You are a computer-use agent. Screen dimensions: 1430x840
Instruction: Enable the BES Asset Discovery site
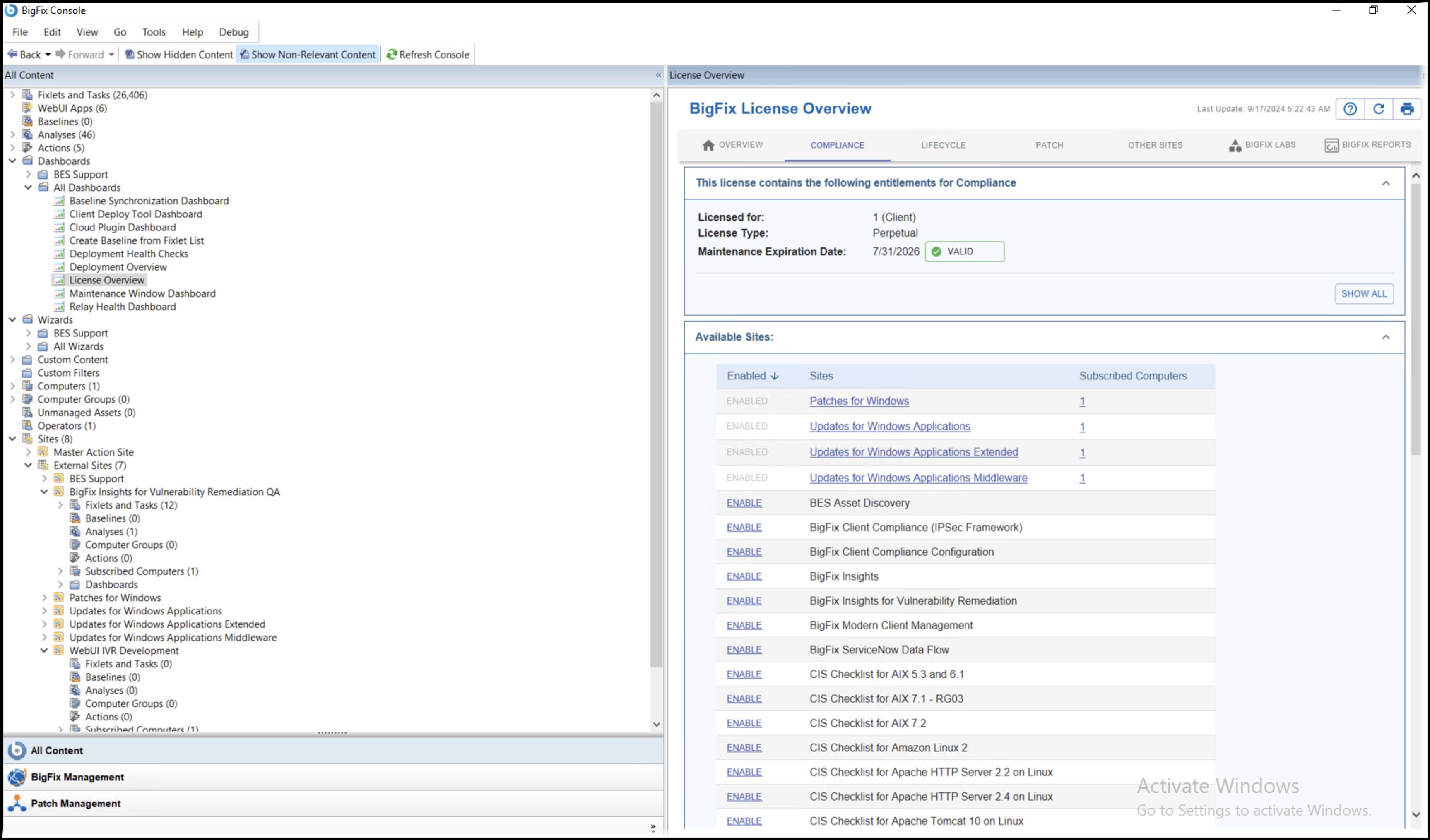tap(744, 503)
